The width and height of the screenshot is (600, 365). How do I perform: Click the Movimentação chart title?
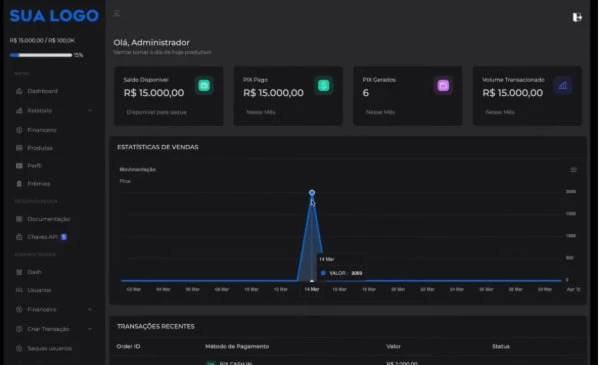pyautogui.click(x=138, y=169)
